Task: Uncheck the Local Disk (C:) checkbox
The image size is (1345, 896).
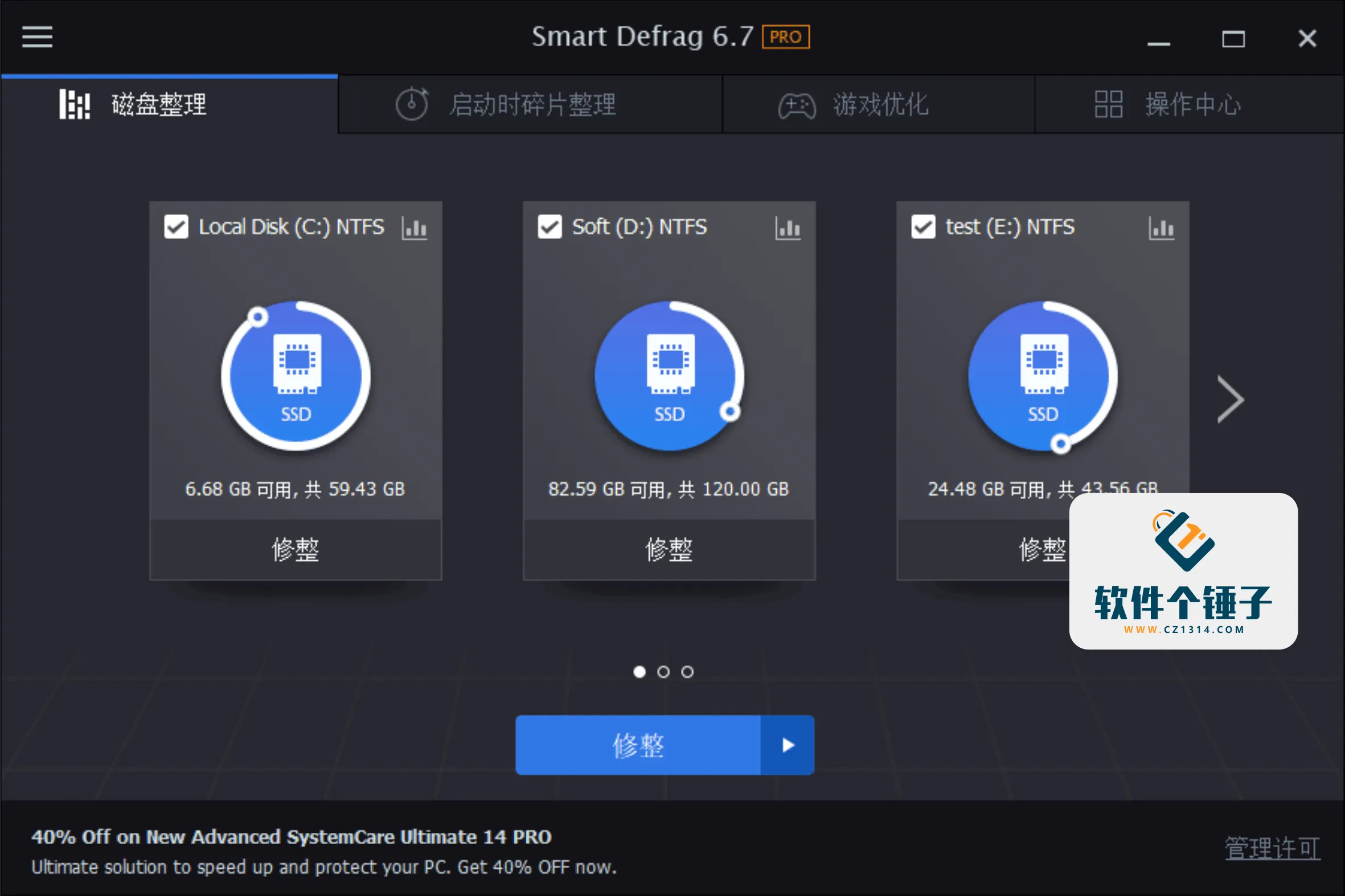Action: click(176, 227)
